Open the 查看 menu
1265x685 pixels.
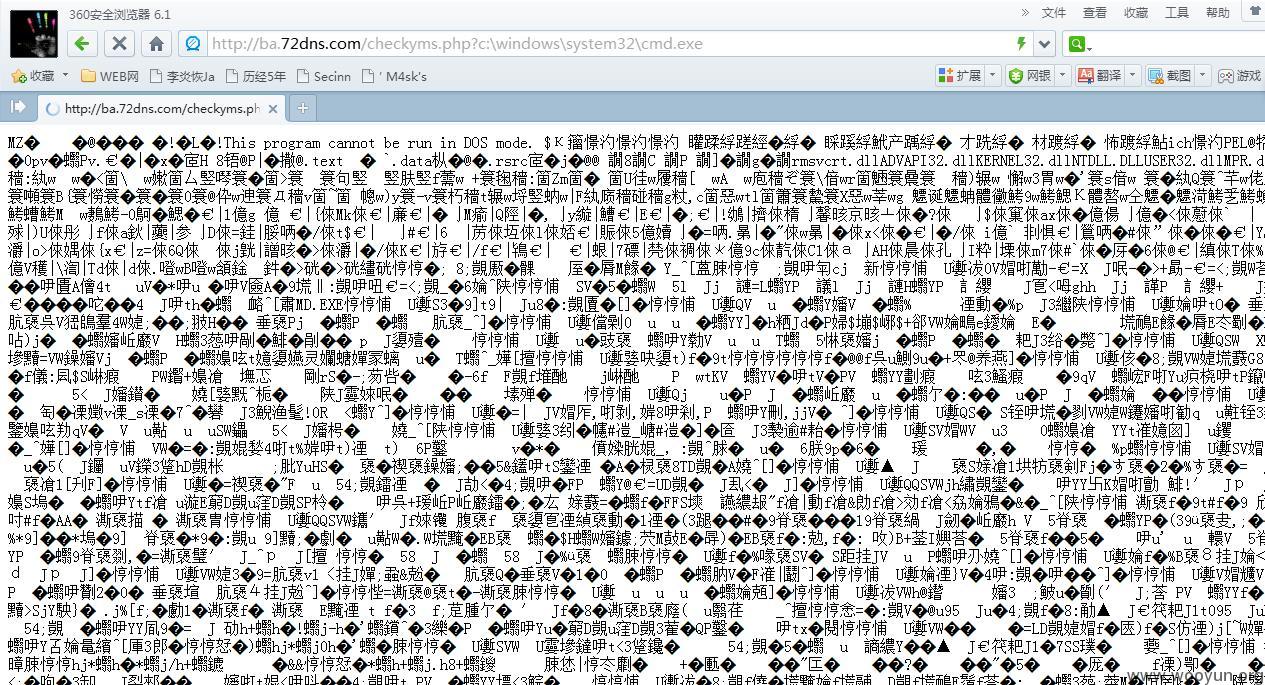(1095, 13)
